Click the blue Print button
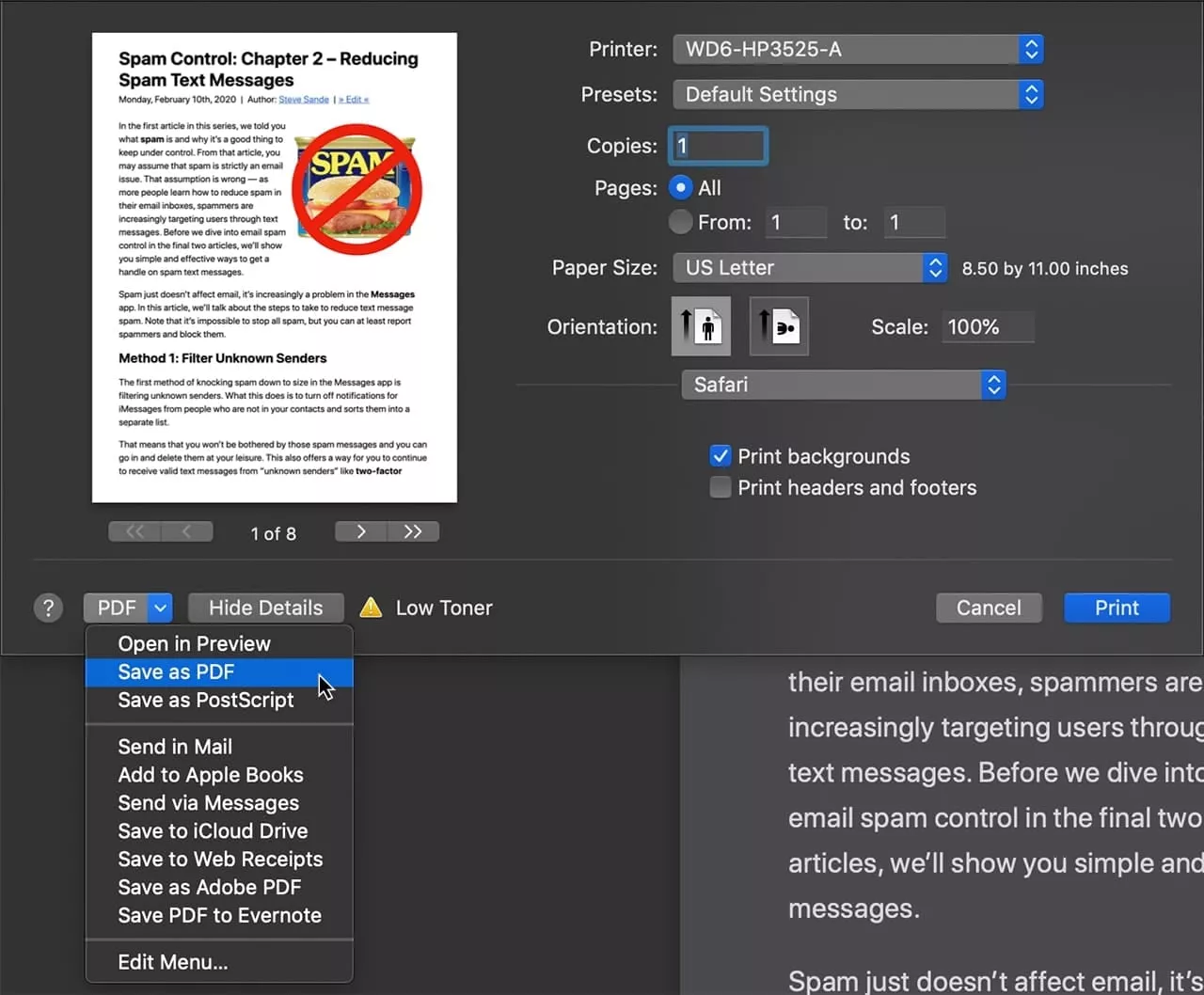 [1117, 608]
